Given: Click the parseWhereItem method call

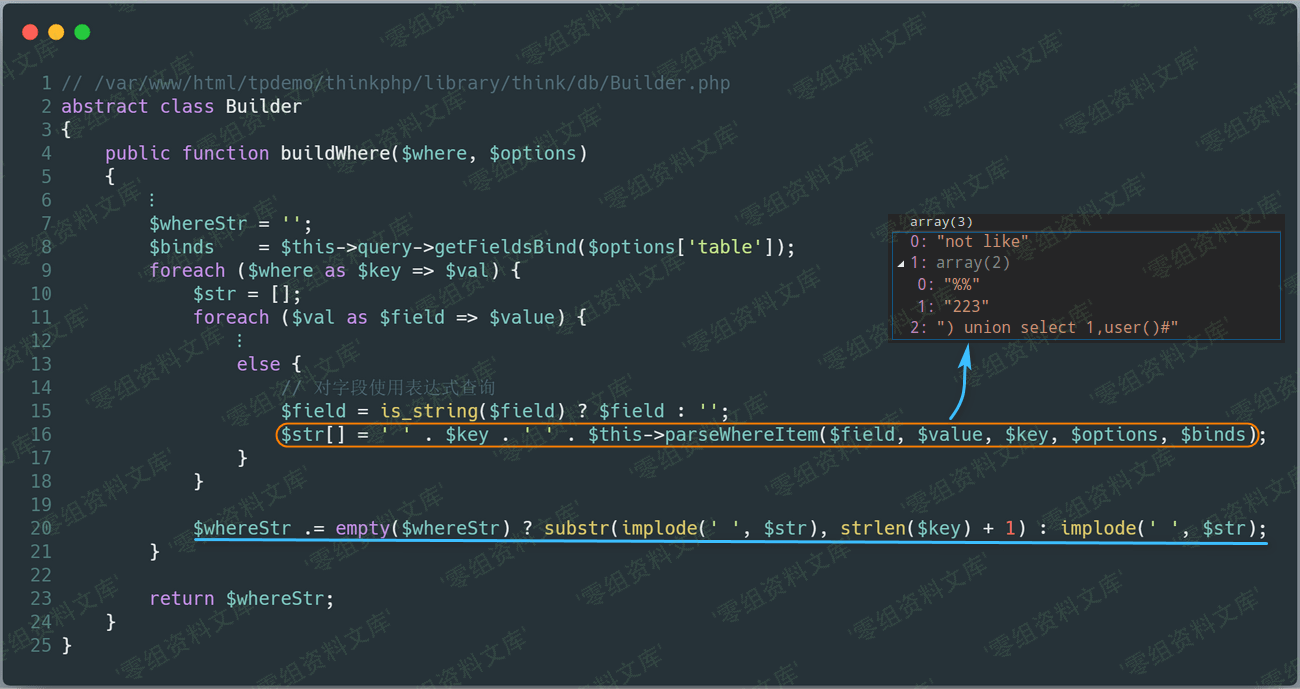Looking at the screenshot, I should [x=741, y=434].
